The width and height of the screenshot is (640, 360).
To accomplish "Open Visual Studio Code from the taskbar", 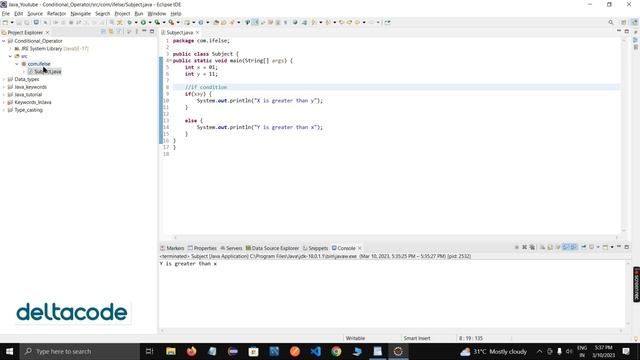I will tap(315, 351).
